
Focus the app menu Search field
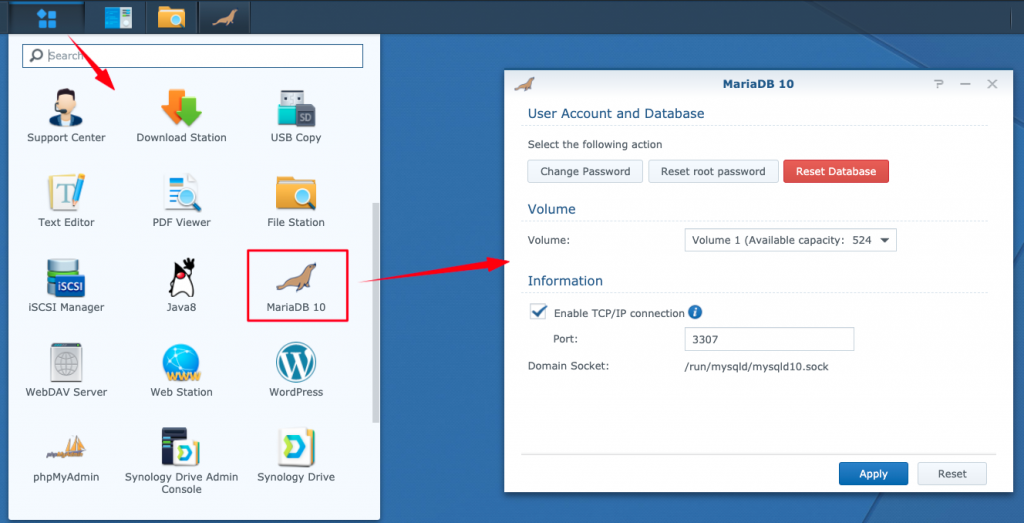pyautogui.click(x=193, y=55)
